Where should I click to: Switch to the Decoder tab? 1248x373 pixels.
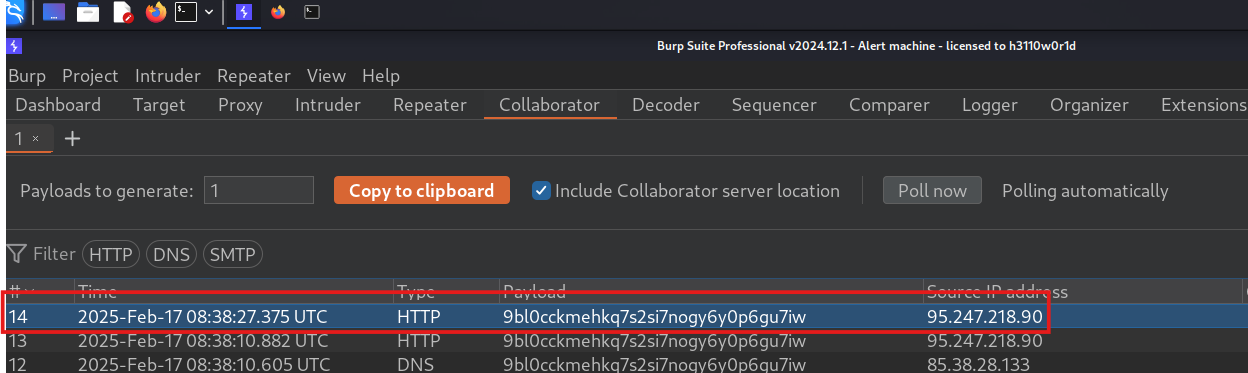666,105
